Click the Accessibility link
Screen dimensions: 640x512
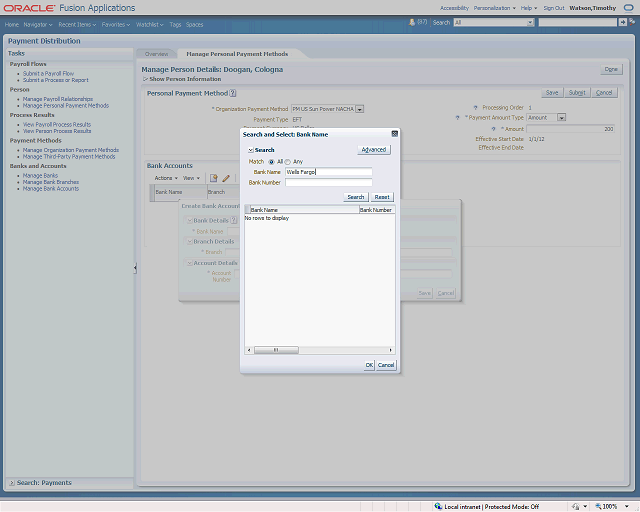[454, 8]
